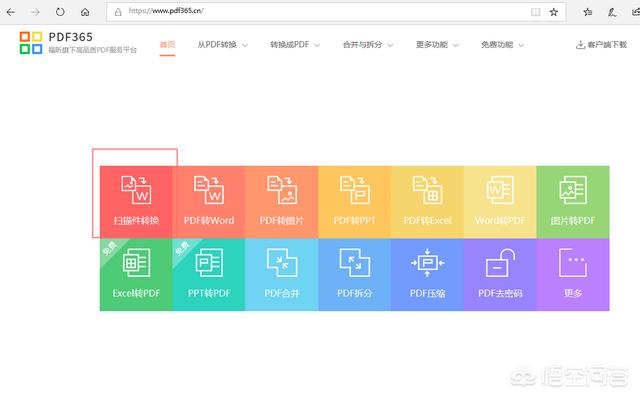640x398 pixels.
Task: Open the 扫描件转换 scan conversion tile
Action: click(136, 202)
